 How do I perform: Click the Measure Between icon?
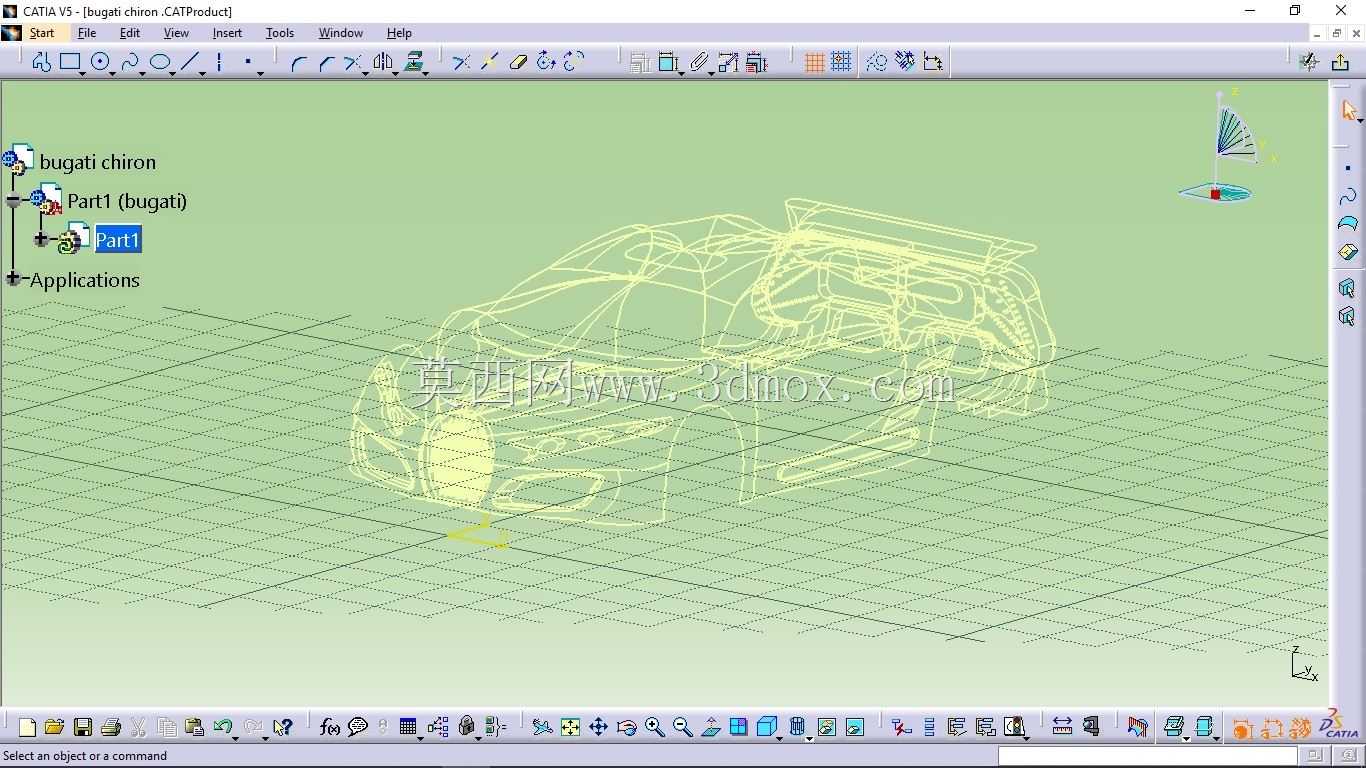pyautogui.click(x=1062, y=727)
